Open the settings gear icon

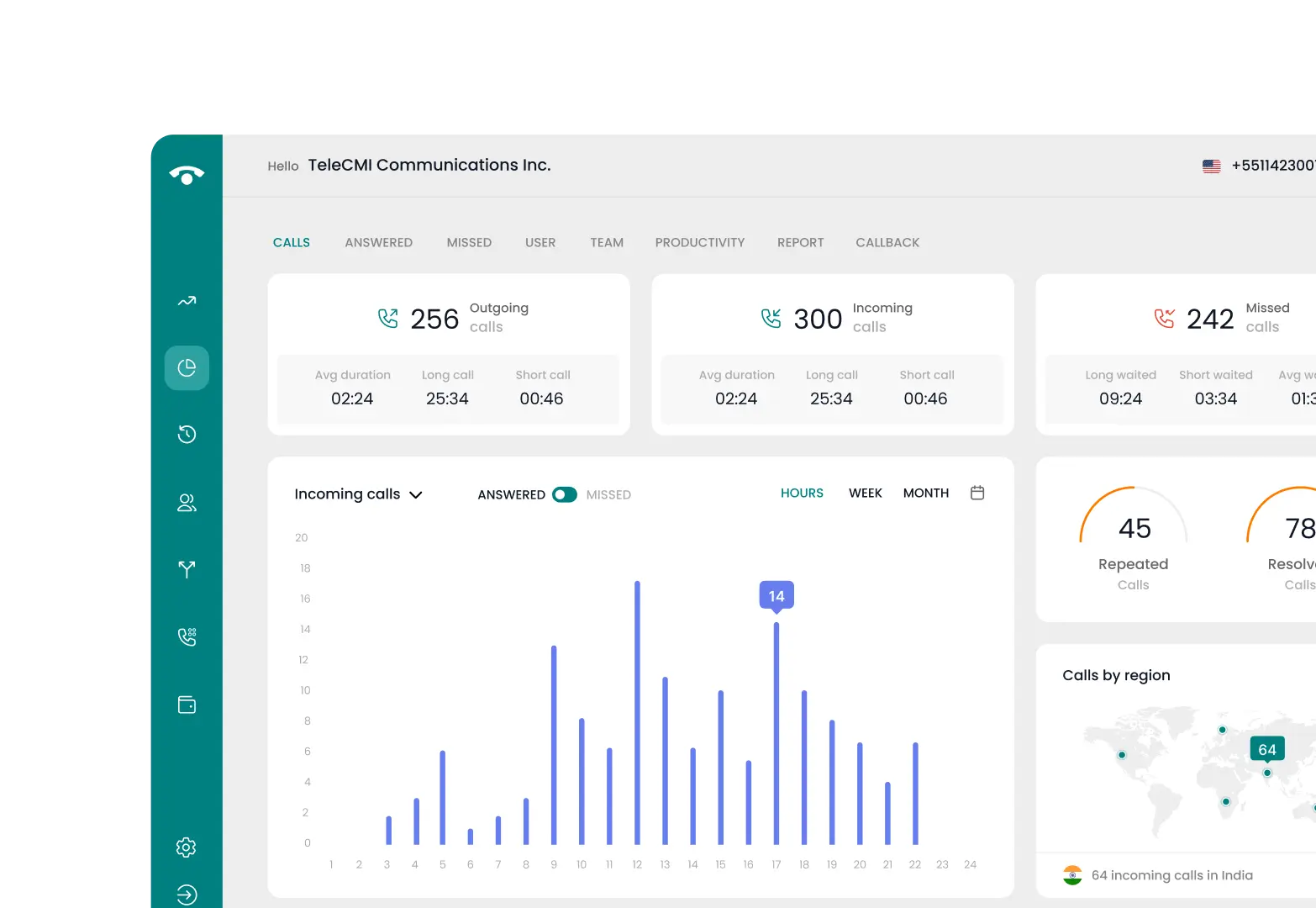tap(187, 847)
